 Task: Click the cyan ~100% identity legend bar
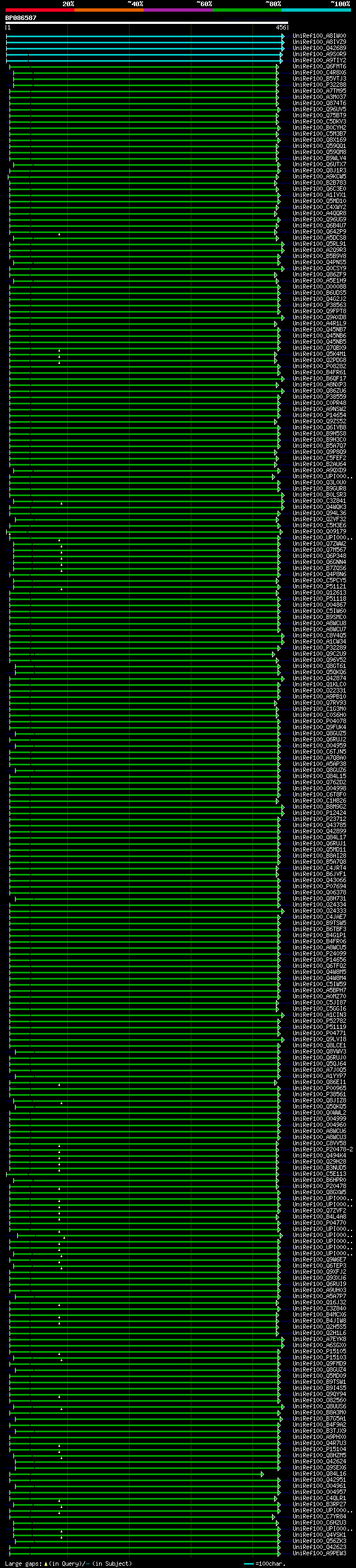[316, 10]
